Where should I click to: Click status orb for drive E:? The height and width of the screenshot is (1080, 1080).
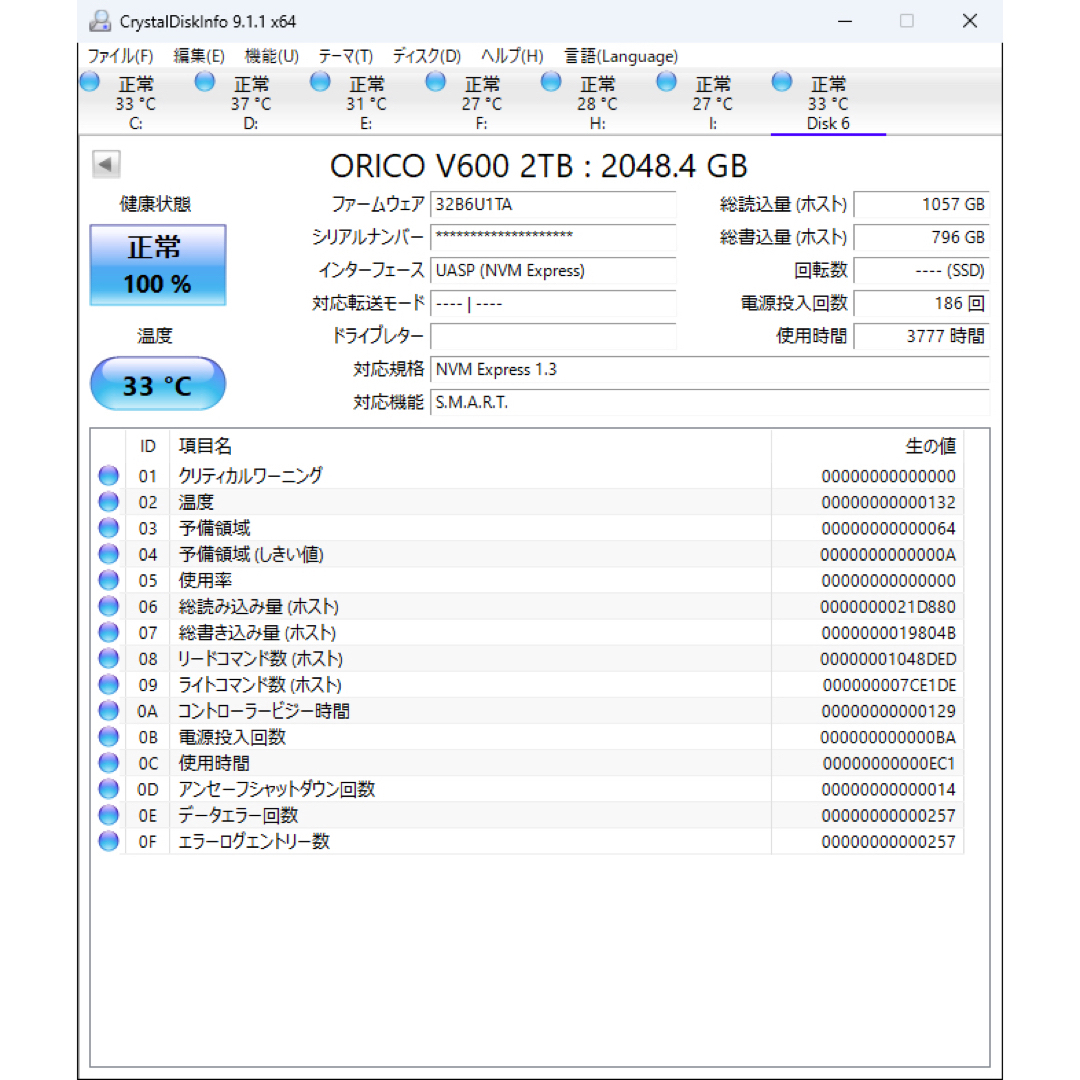(320, 81)
